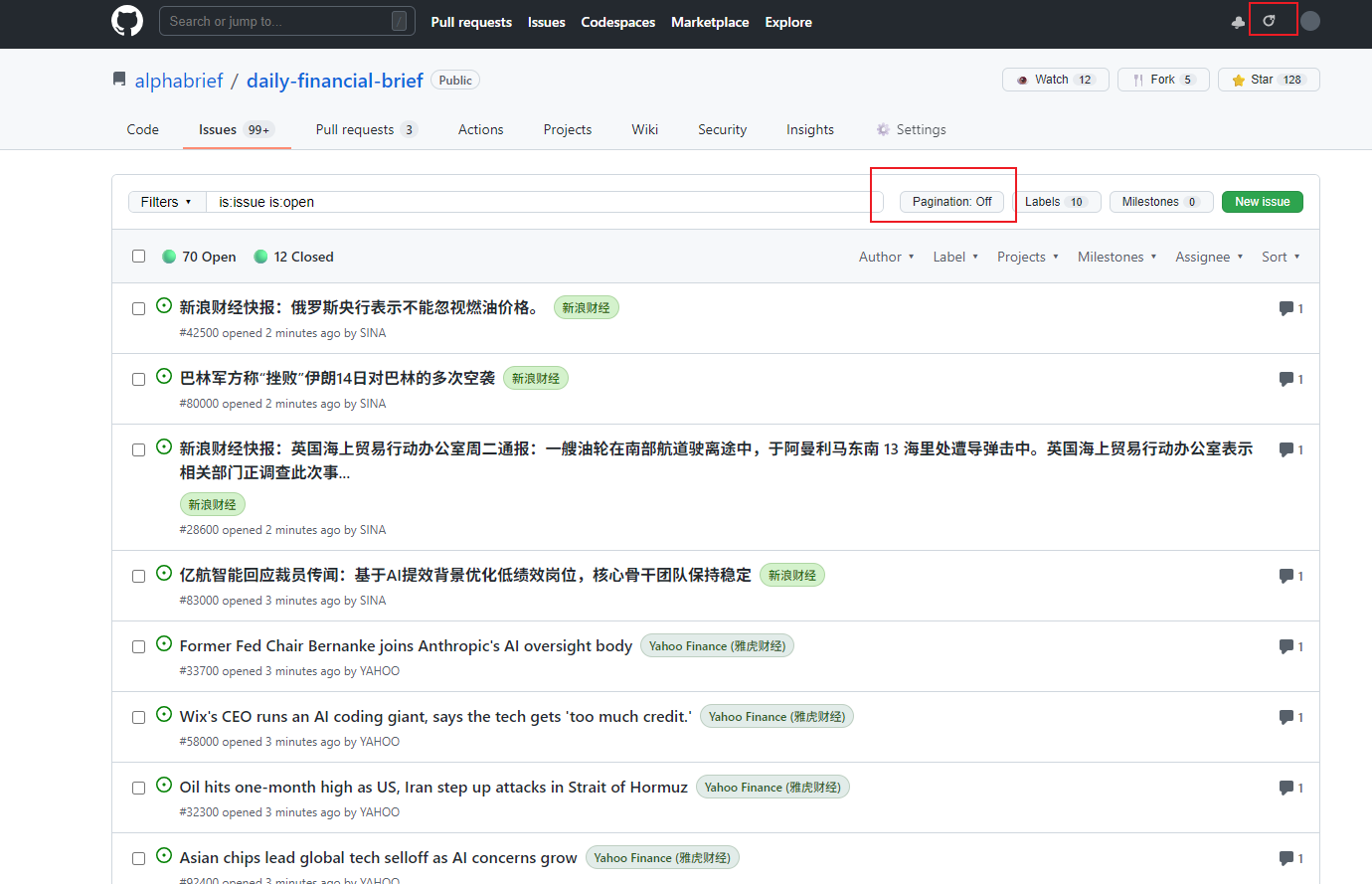Open the repository Settings tab

911,129
